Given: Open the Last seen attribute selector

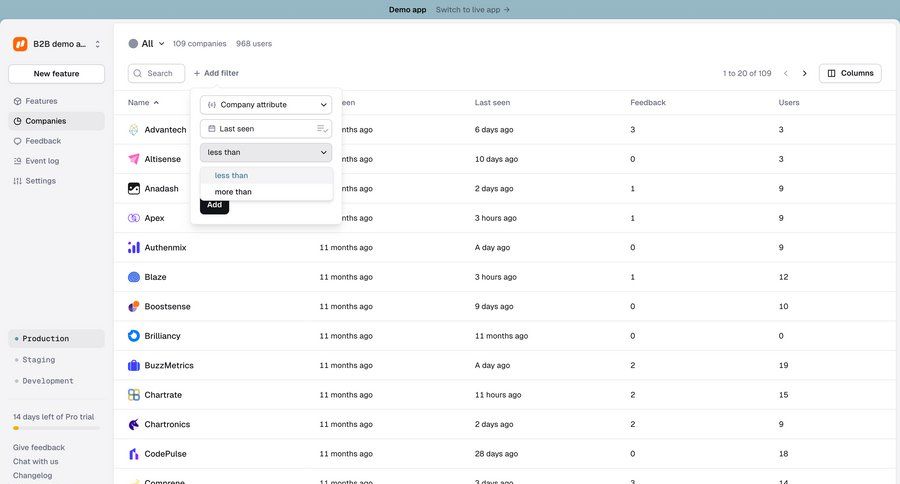Looking at the screenshot, I should point(266,129).
